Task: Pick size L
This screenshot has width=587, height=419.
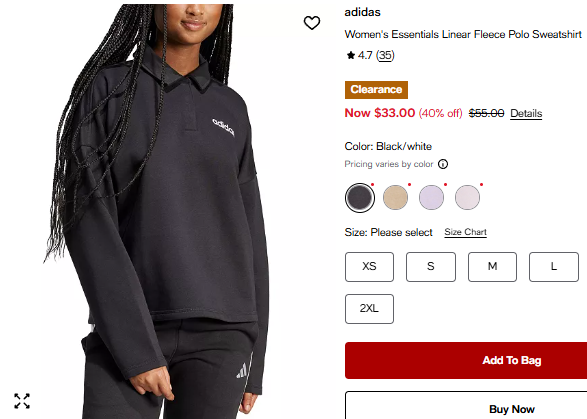Action: click(x=554, y=267)
